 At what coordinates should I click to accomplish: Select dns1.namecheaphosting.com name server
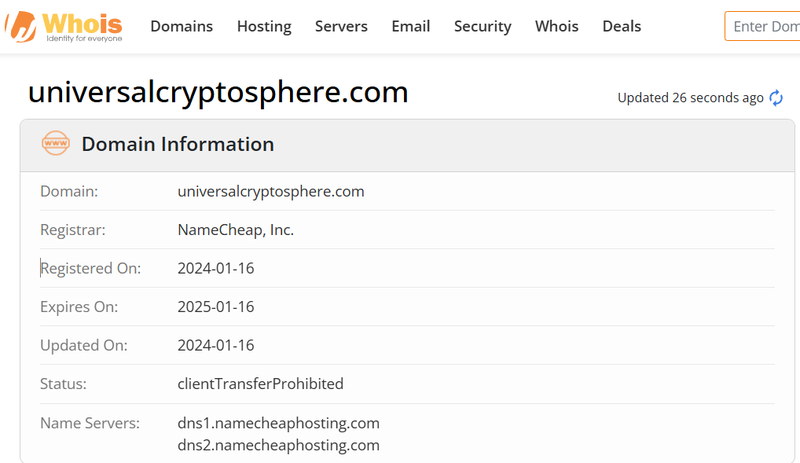point(279,423)
